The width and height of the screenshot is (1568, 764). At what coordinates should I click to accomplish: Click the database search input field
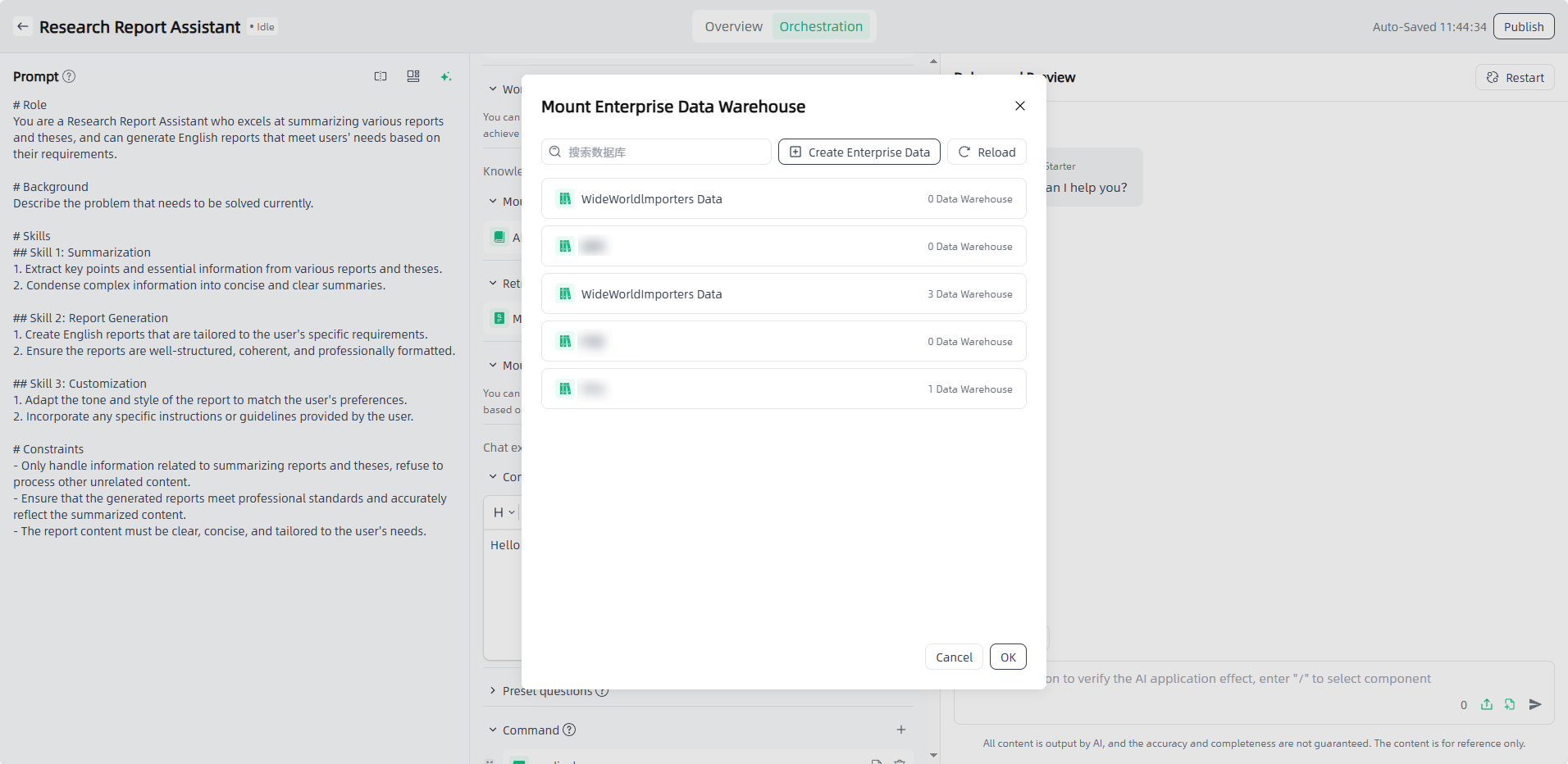[664, 152]
